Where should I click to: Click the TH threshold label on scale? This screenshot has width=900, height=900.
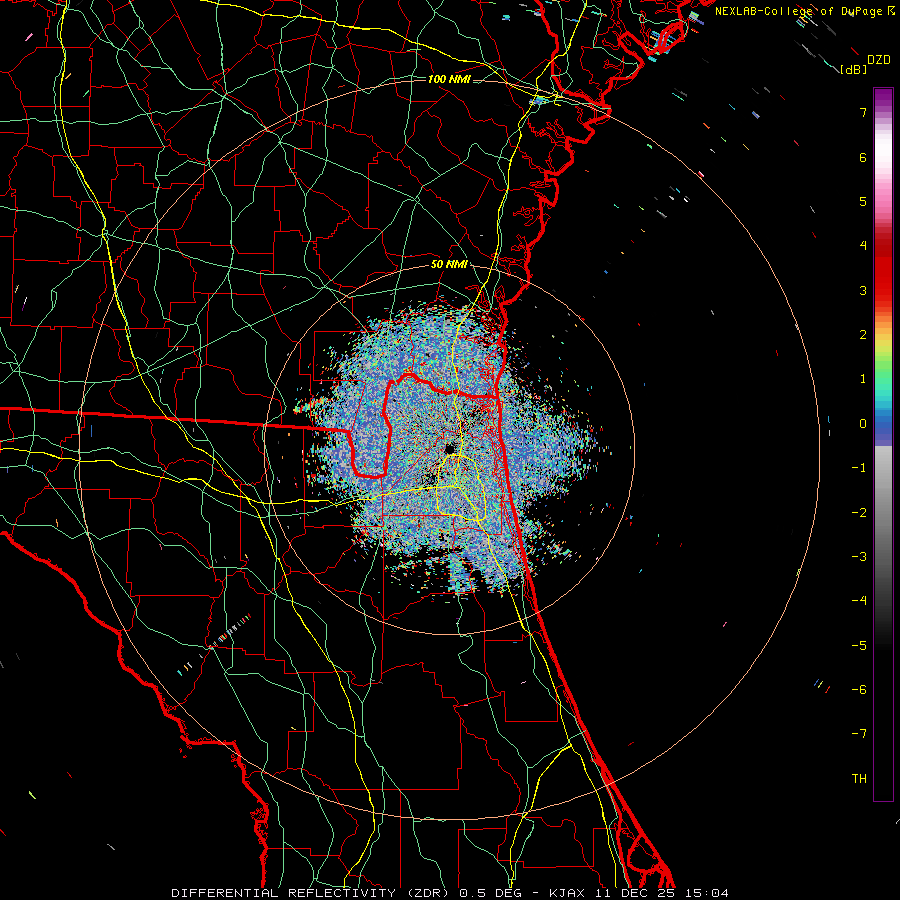[859, 779]
